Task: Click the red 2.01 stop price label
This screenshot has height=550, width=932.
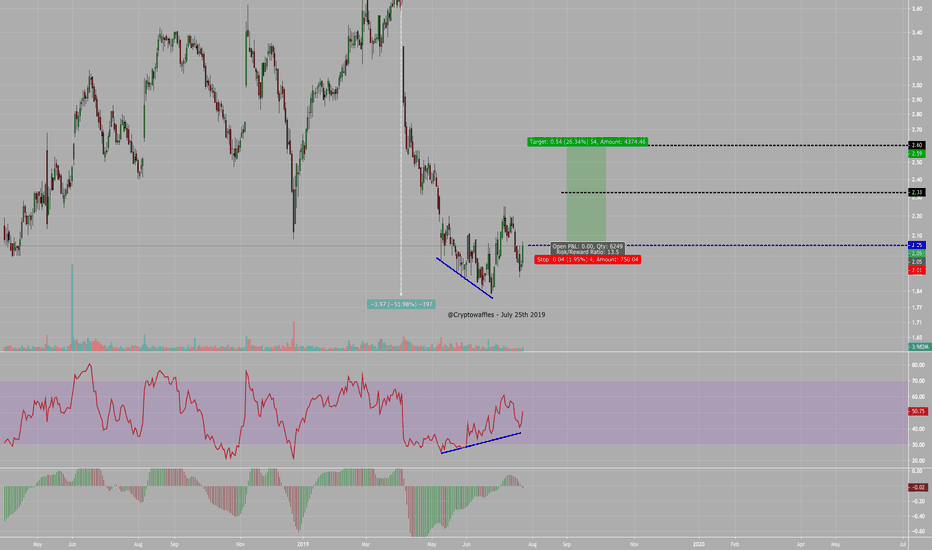Action: [x=917, y=271]
